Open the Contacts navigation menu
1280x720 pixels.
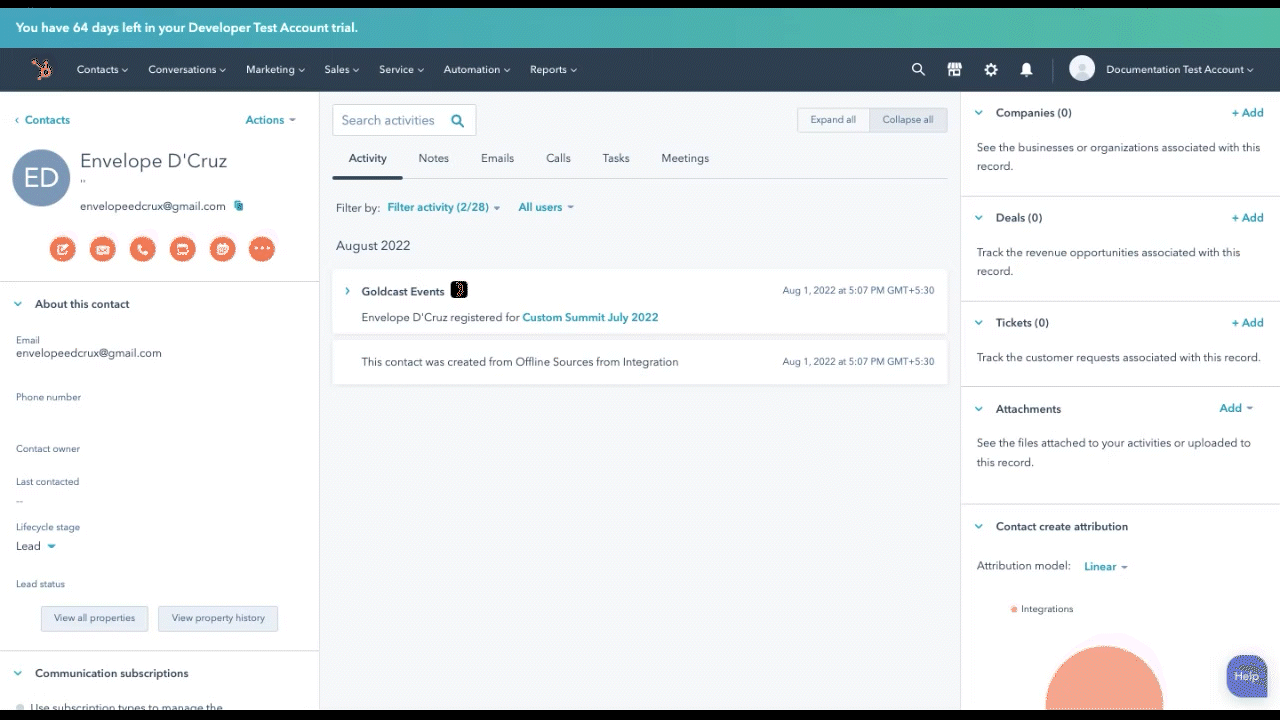tap(103, 69)
